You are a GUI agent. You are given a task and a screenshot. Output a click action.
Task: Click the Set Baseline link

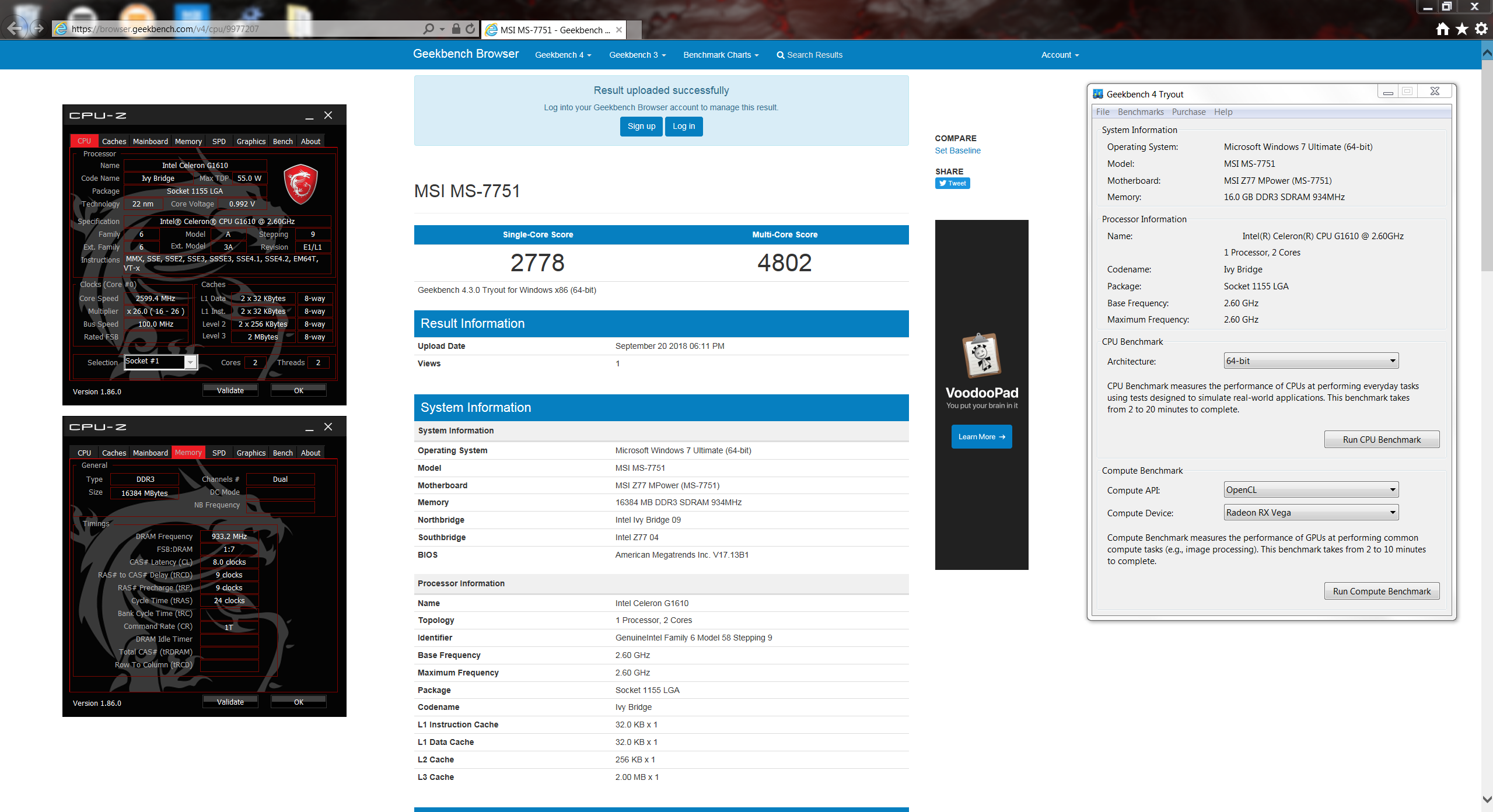(957, 150)
